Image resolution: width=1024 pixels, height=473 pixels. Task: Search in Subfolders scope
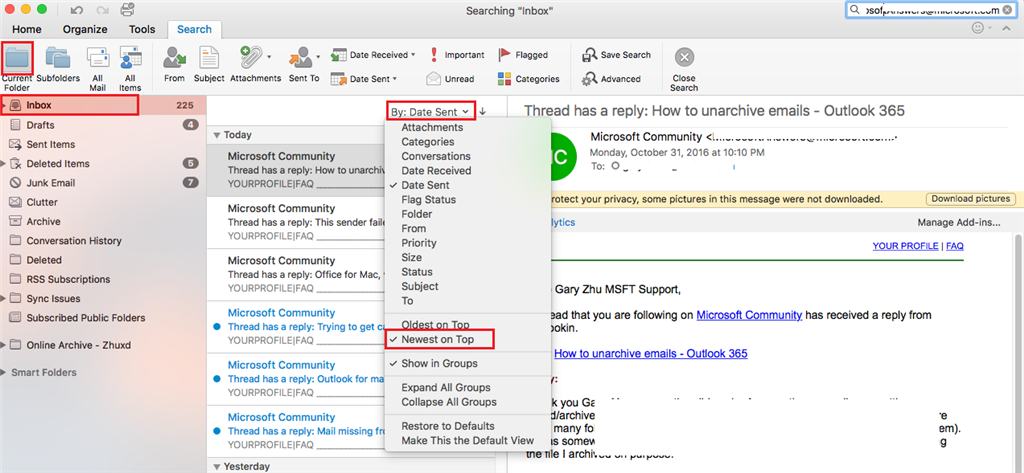pyautogui.click(x=58, y=66)
